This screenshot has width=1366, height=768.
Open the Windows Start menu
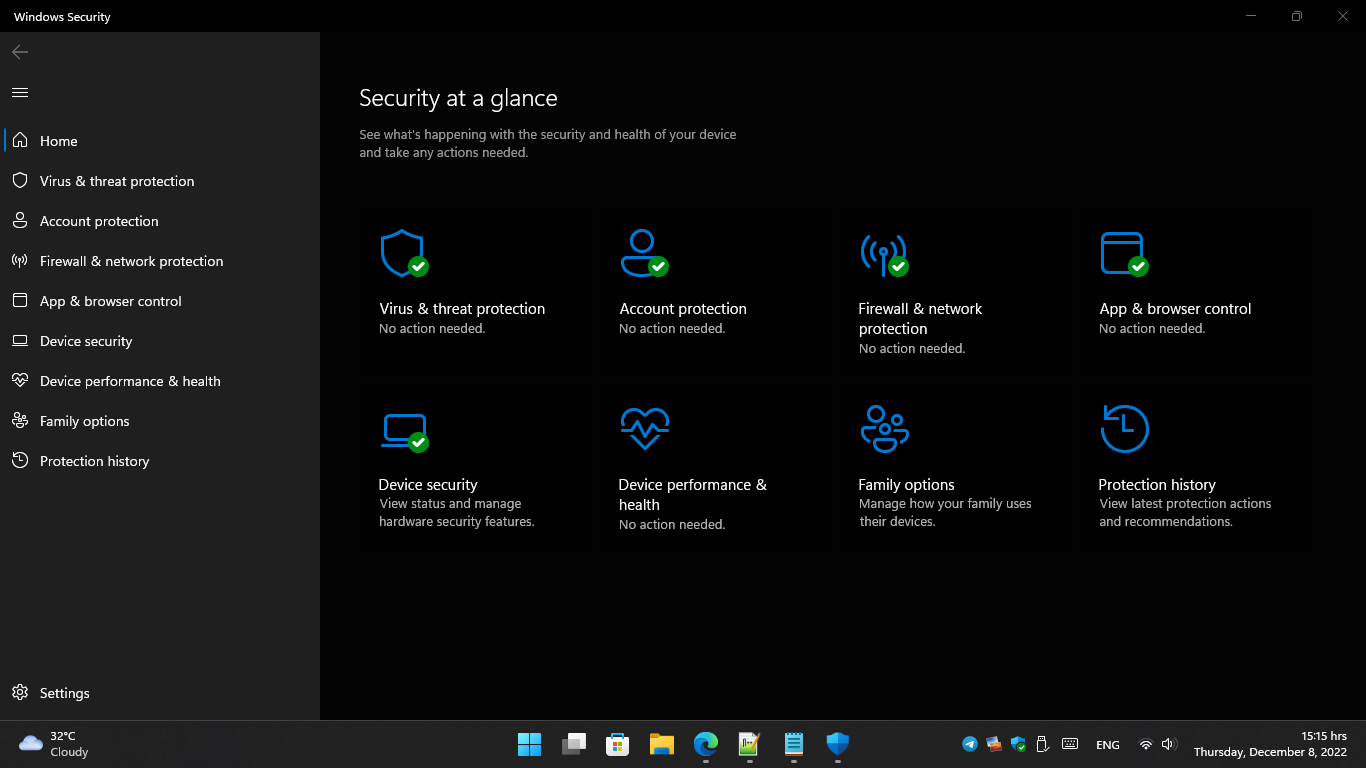529,744
